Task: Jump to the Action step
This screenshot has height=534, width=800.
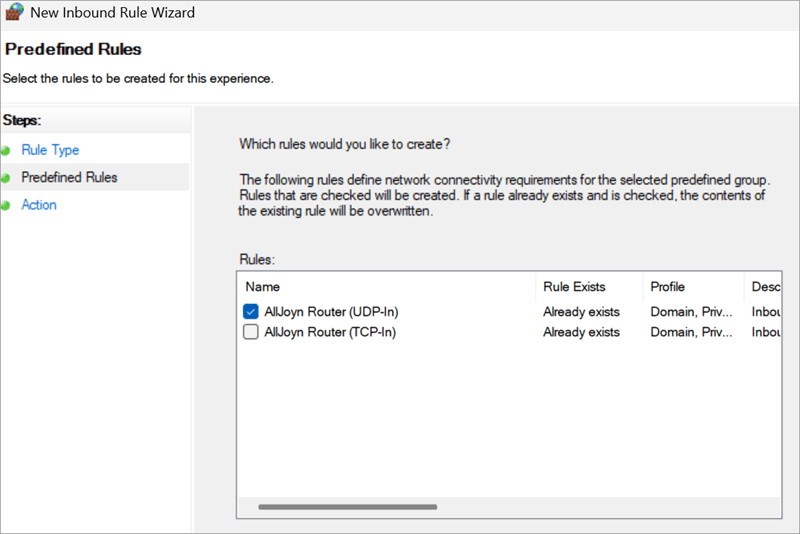Action: pos(39,205)
